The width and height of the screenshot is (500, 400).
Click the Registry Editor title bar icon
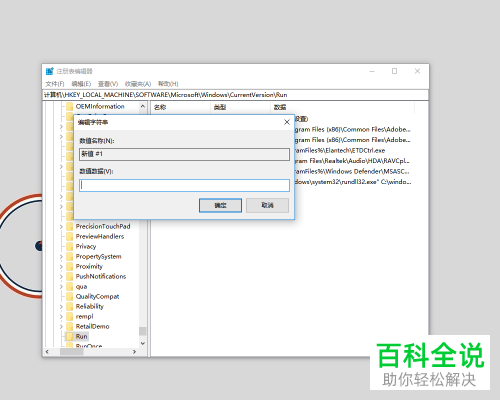tap(50, 71)
